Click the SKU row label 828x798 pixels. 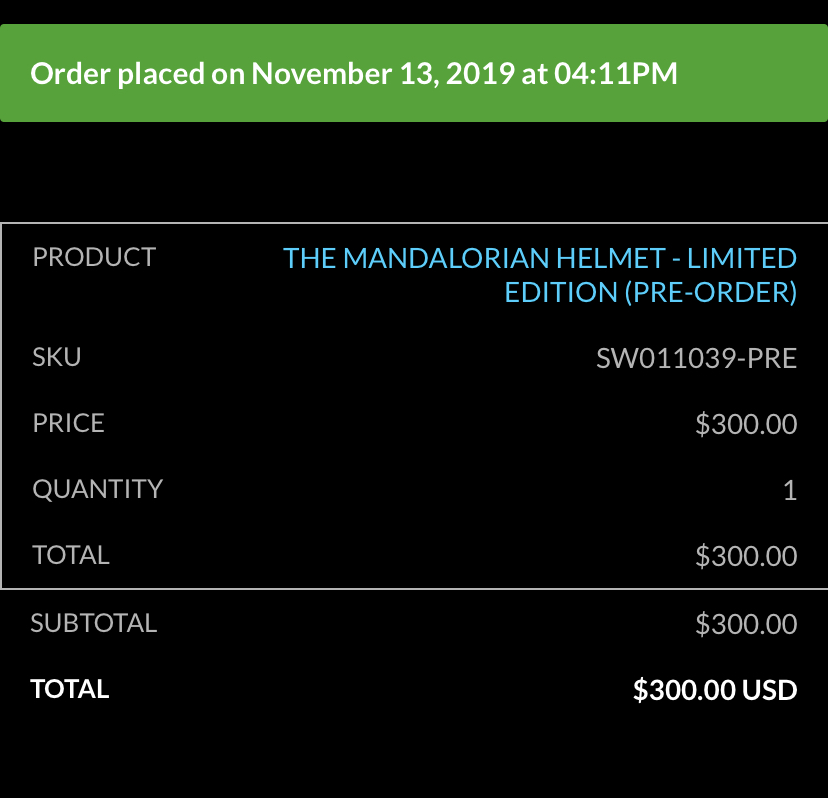tap(57, 357)
